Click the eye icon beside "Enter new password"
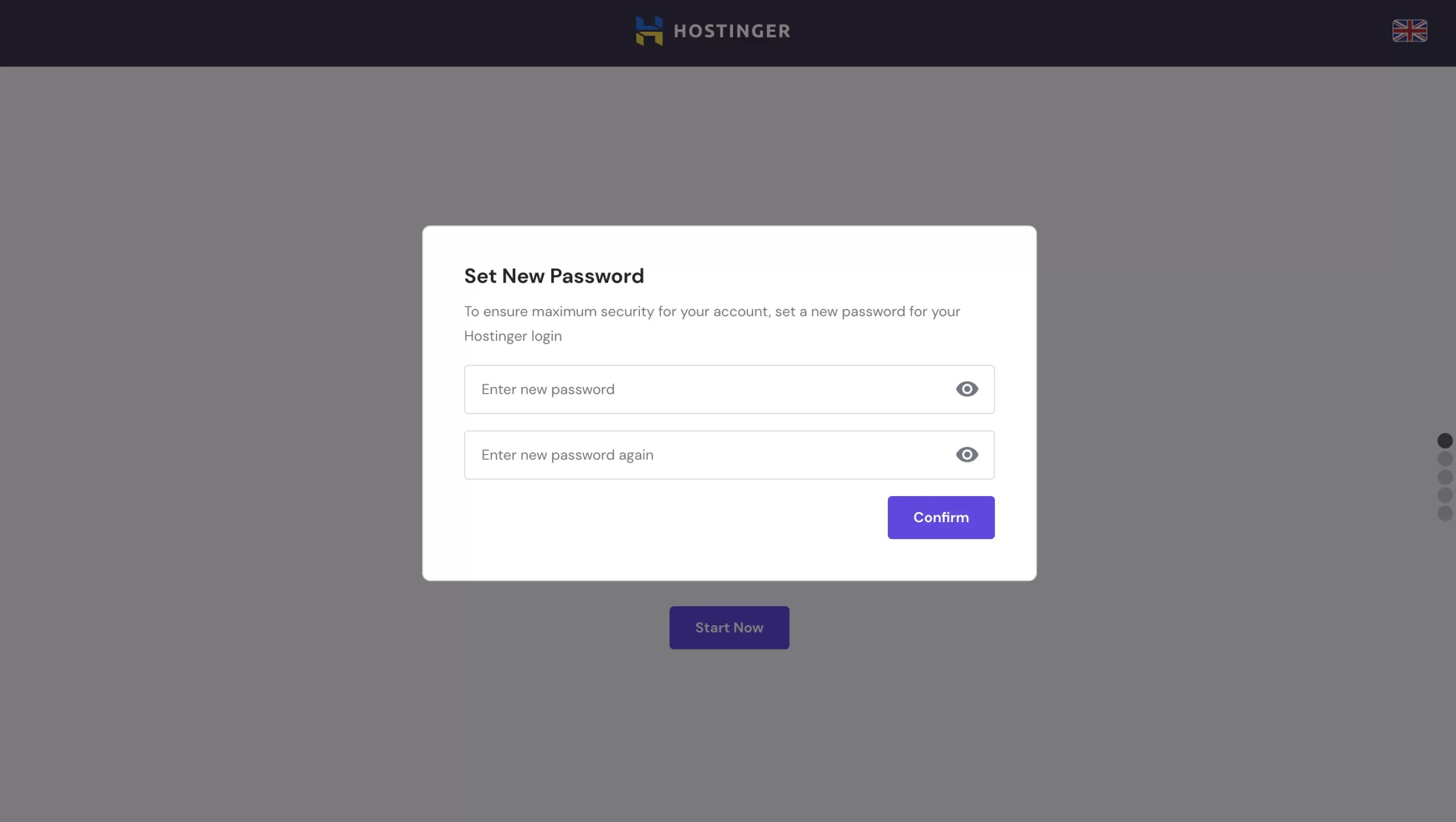 tap(967, 389)
